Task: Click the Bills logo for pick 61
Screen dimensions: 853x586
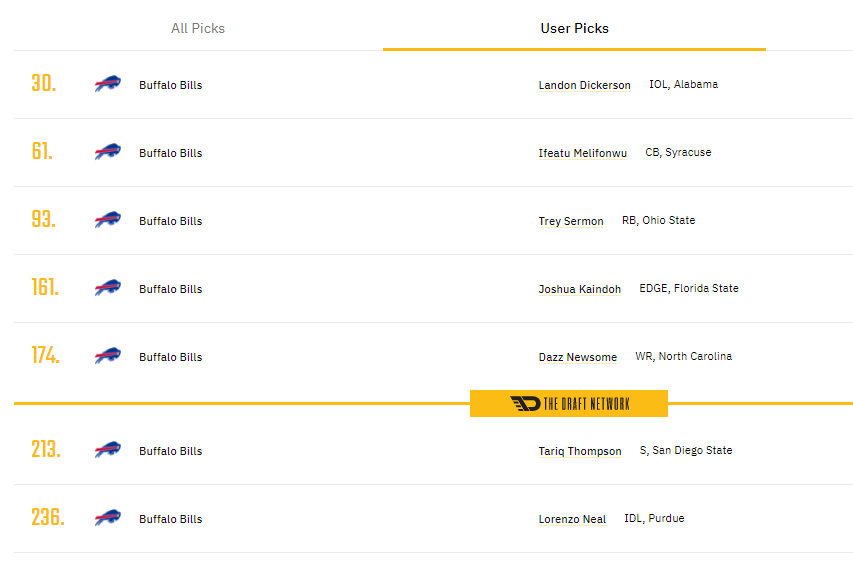Action: pyautogui.click(x=108, y=152)
